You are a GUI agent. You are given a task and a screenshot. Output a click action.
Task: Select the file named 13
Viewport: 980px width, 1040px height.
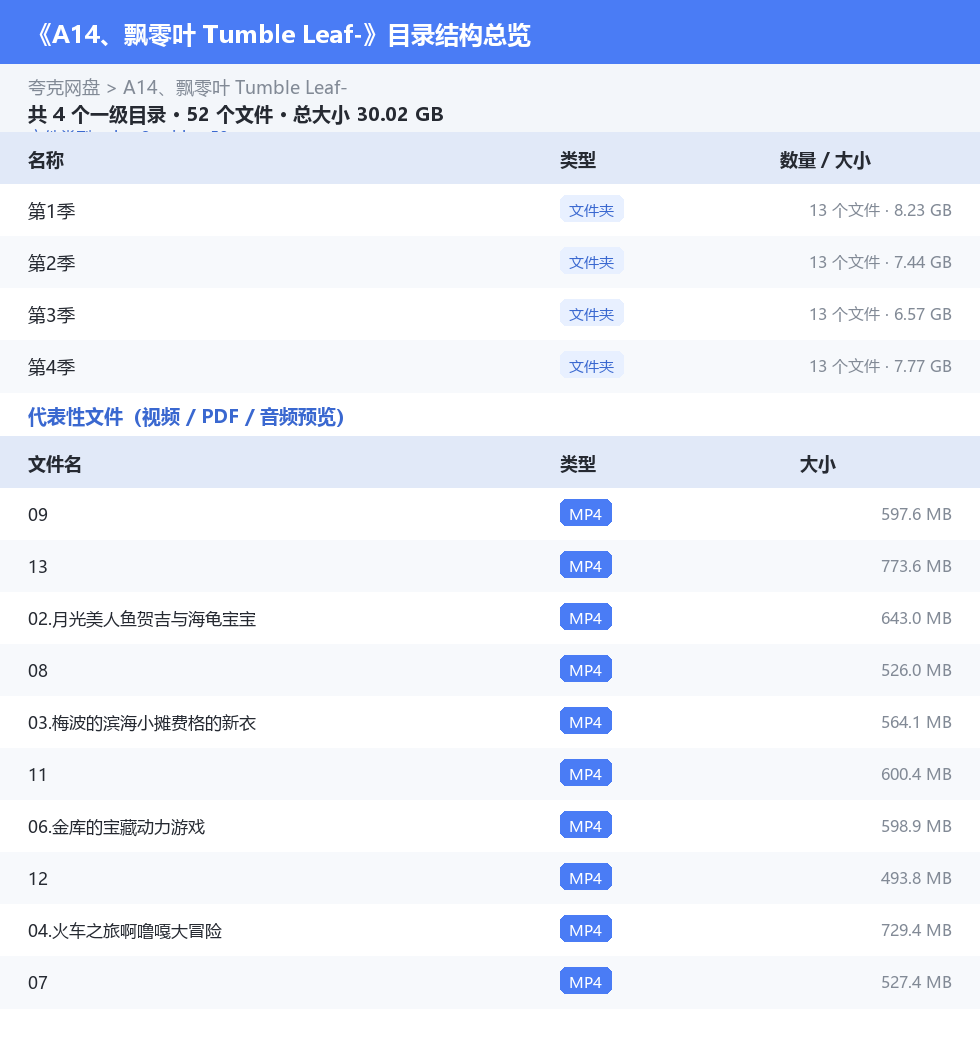[38, 566]
